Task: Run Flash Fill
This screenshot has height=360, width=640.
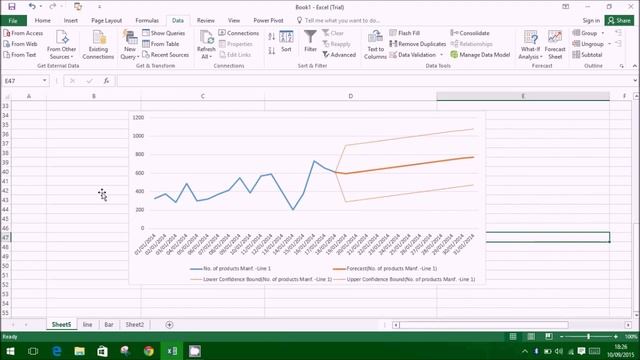Action: coord(405,33)
